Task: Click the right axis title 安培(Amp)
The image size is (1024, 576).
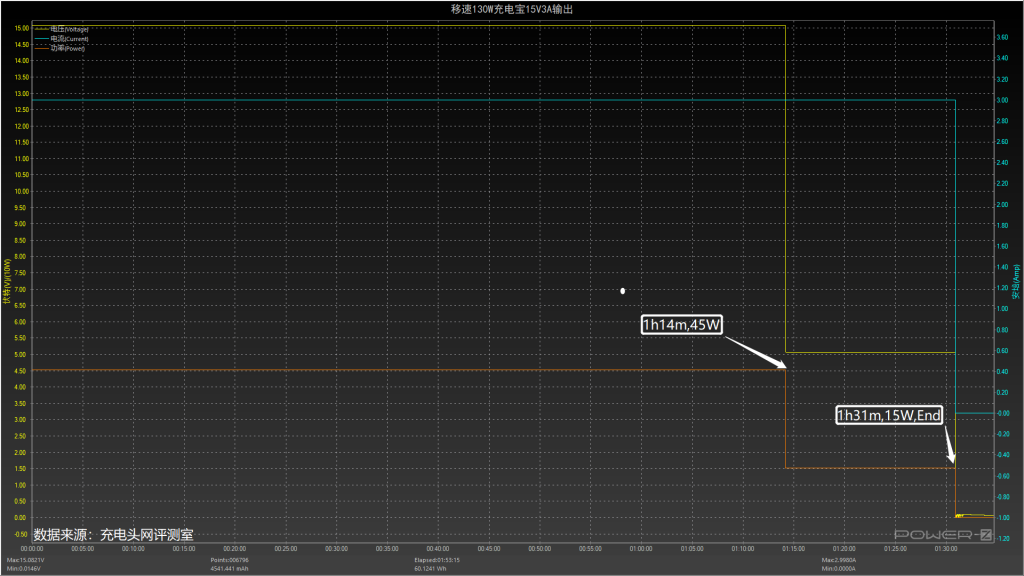Action: pyautogui.click(x=1016, y=281)
